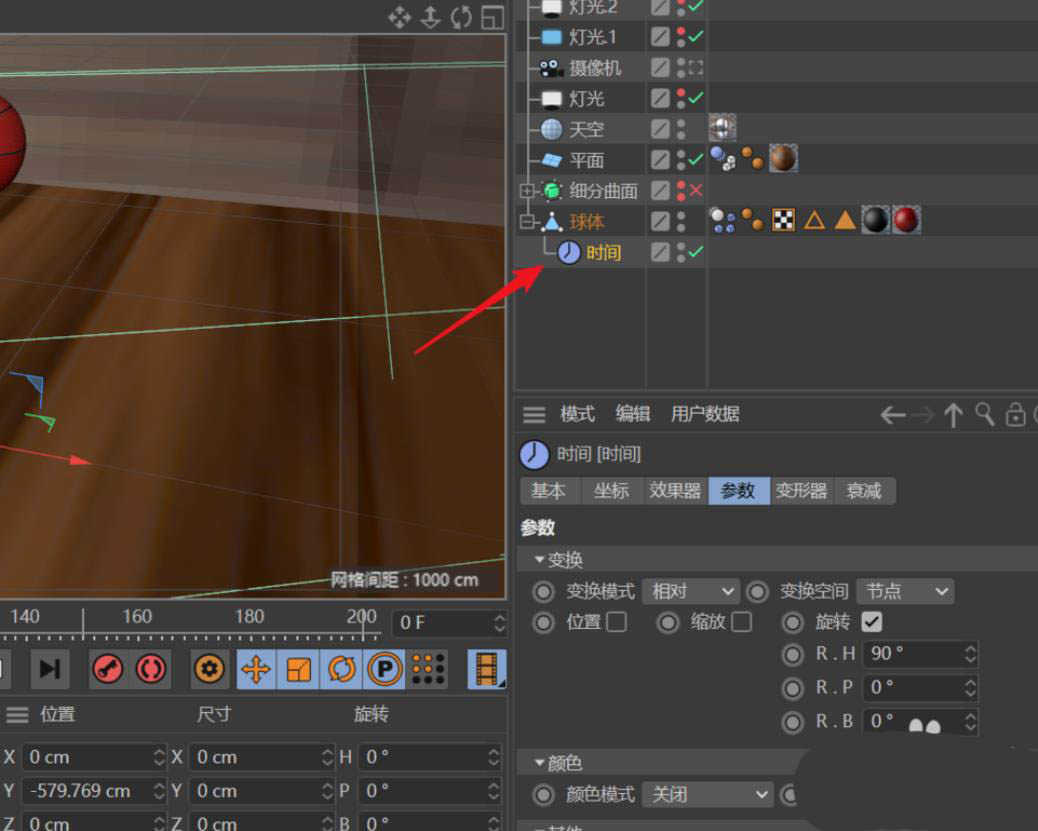This screenshot has height=831, width=1038.
Task: Enable the 缩放 (scale) checkbox
Action: tap(741, 622)
